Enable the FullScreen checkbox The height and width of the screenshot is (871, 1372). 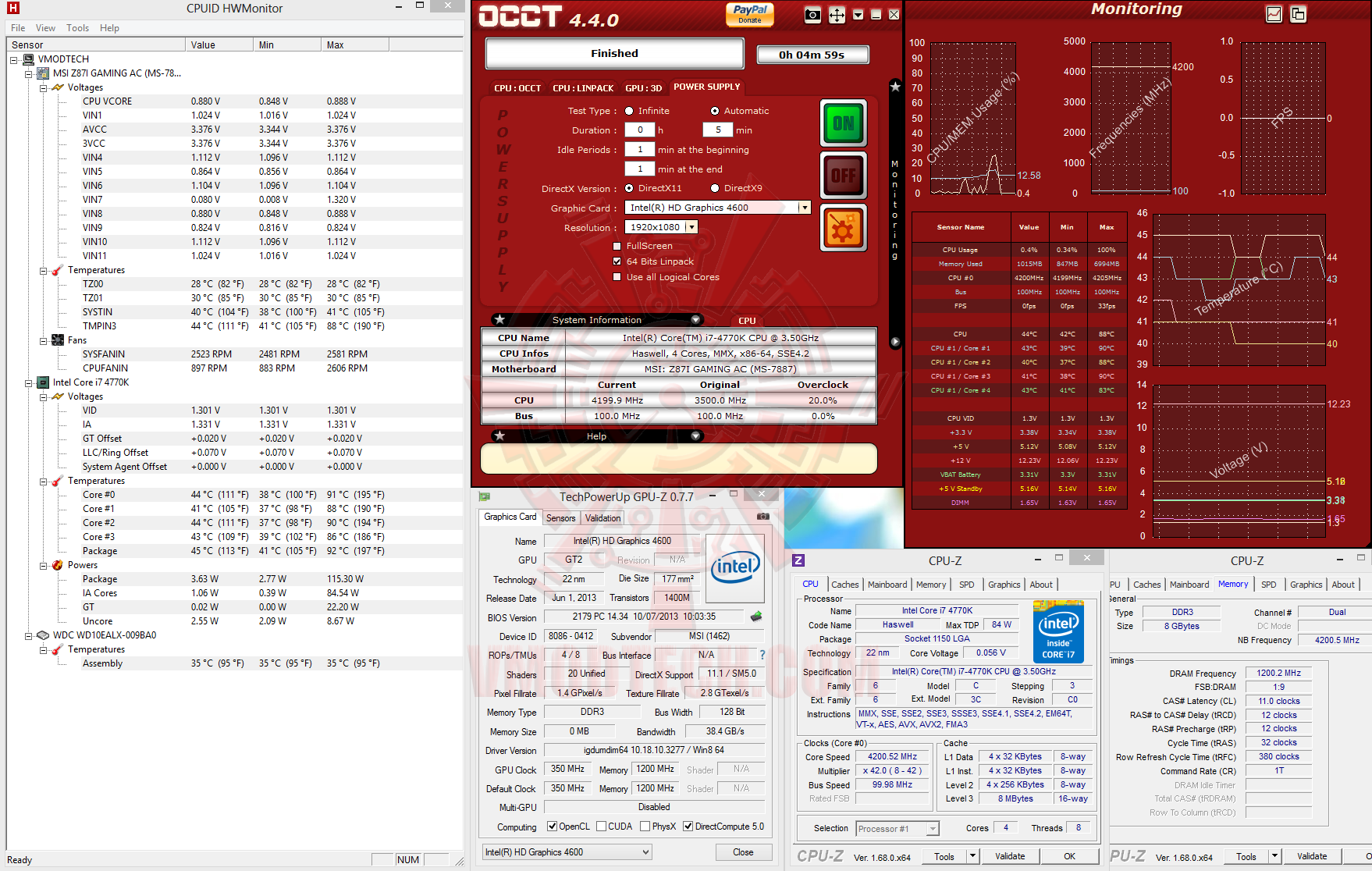point(617,246)
